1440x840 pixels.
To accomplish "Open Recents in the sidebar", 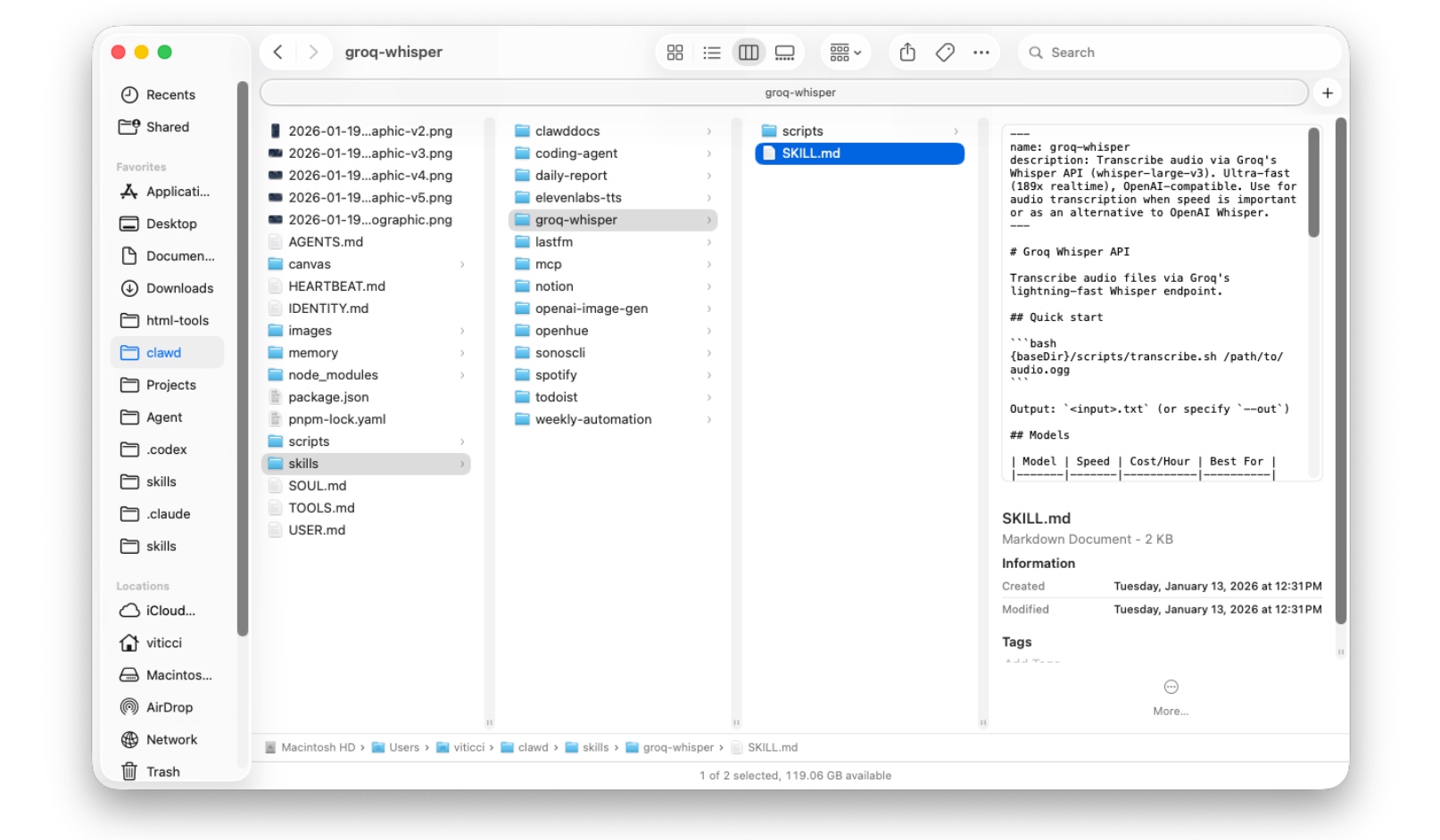I will pos(170,95).
